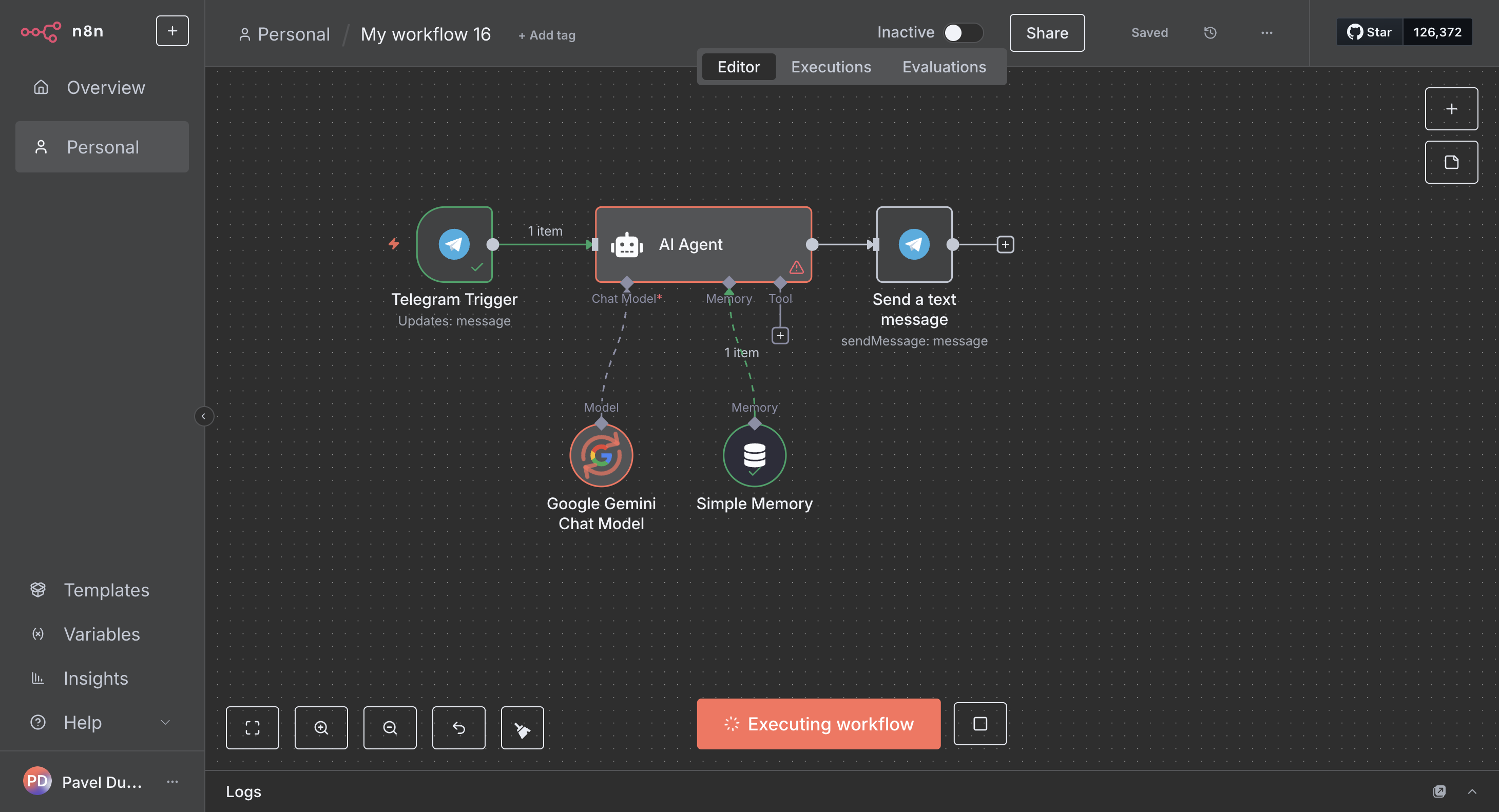Stop the executing workflow square button
The height and width of the screenshot is (812, 1499).
tap(980, 724)
